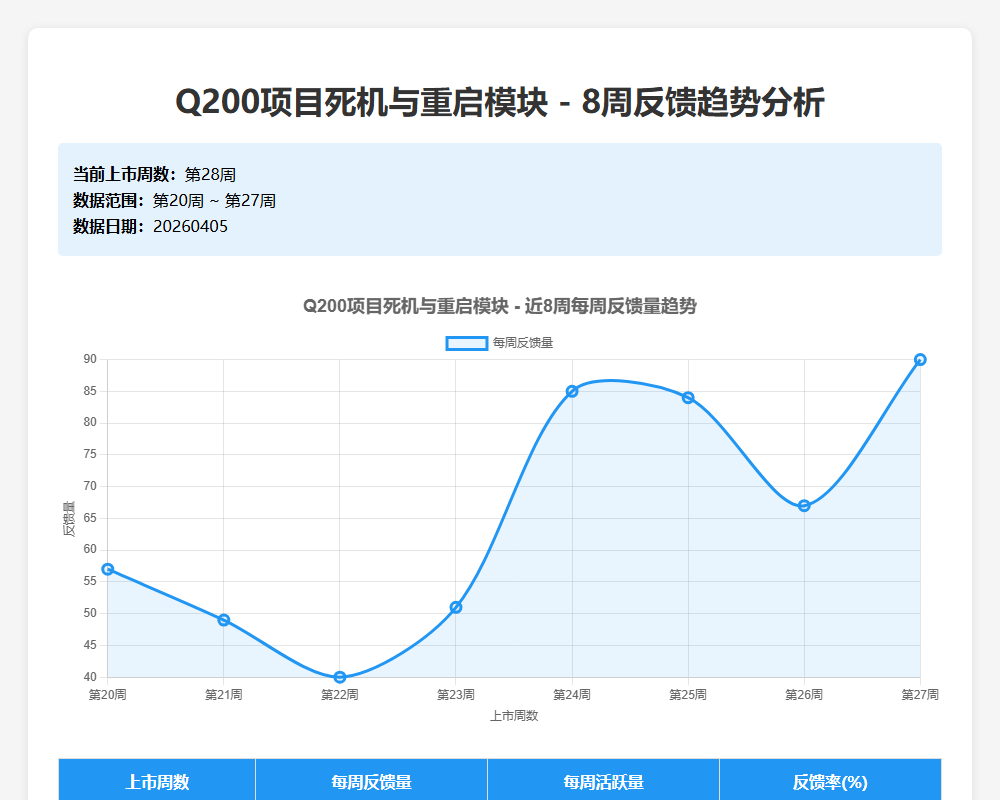The height and width of the screenshot is (800, 1000).
Task: Select the 第22周 data point at 40
Action: (340, 677)
